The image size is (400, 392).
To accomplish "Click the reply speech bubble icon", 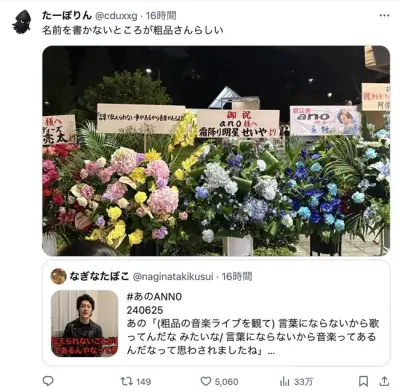I will coord(49,381).
